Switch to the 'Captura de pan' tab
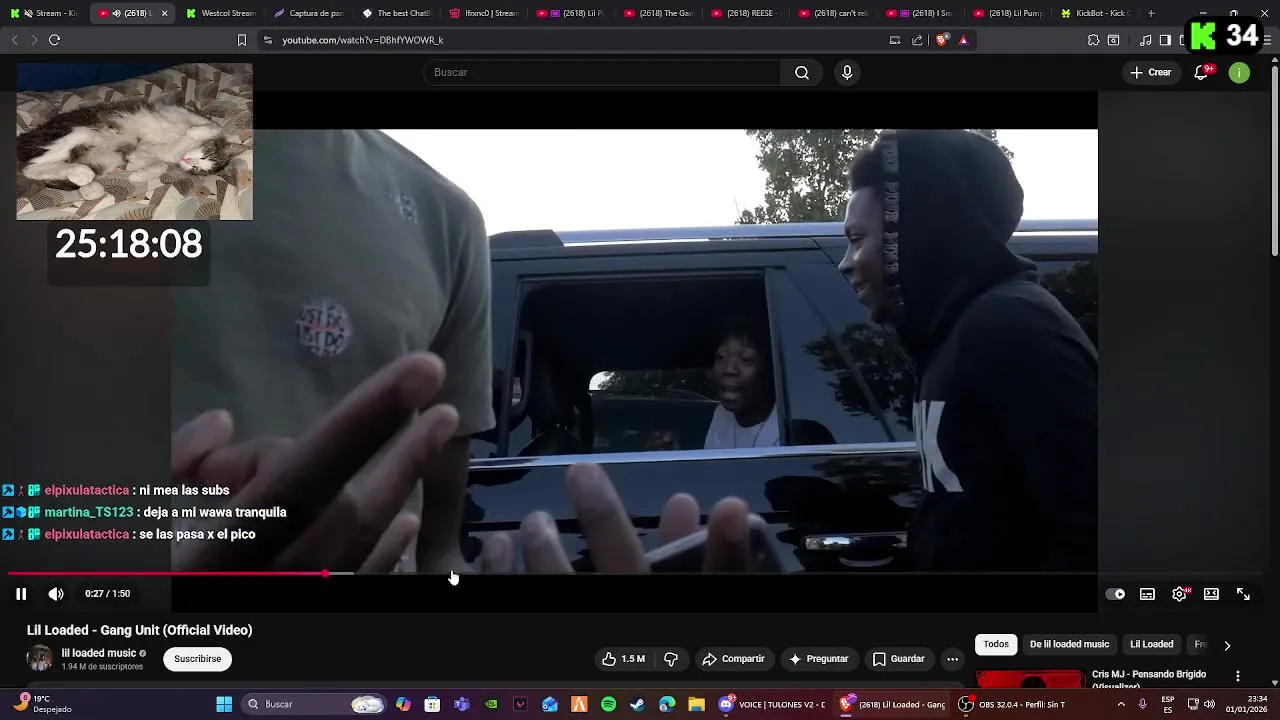Image resolution: width=1280 pixels, height=720 pixels. point(308,13)
